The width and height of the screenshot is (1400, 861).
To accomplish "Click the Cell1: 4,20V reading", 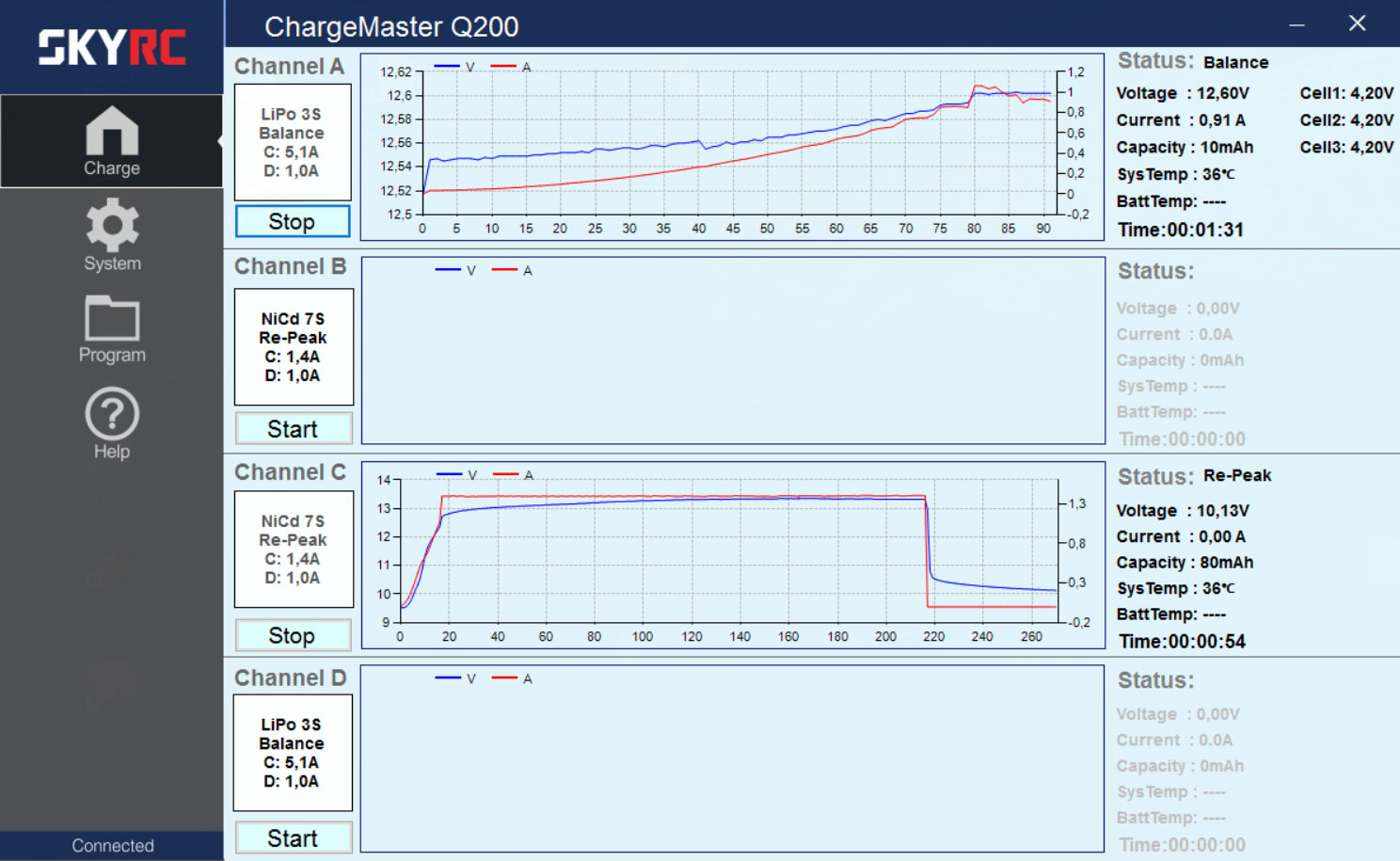I will tap(1346, 93).
